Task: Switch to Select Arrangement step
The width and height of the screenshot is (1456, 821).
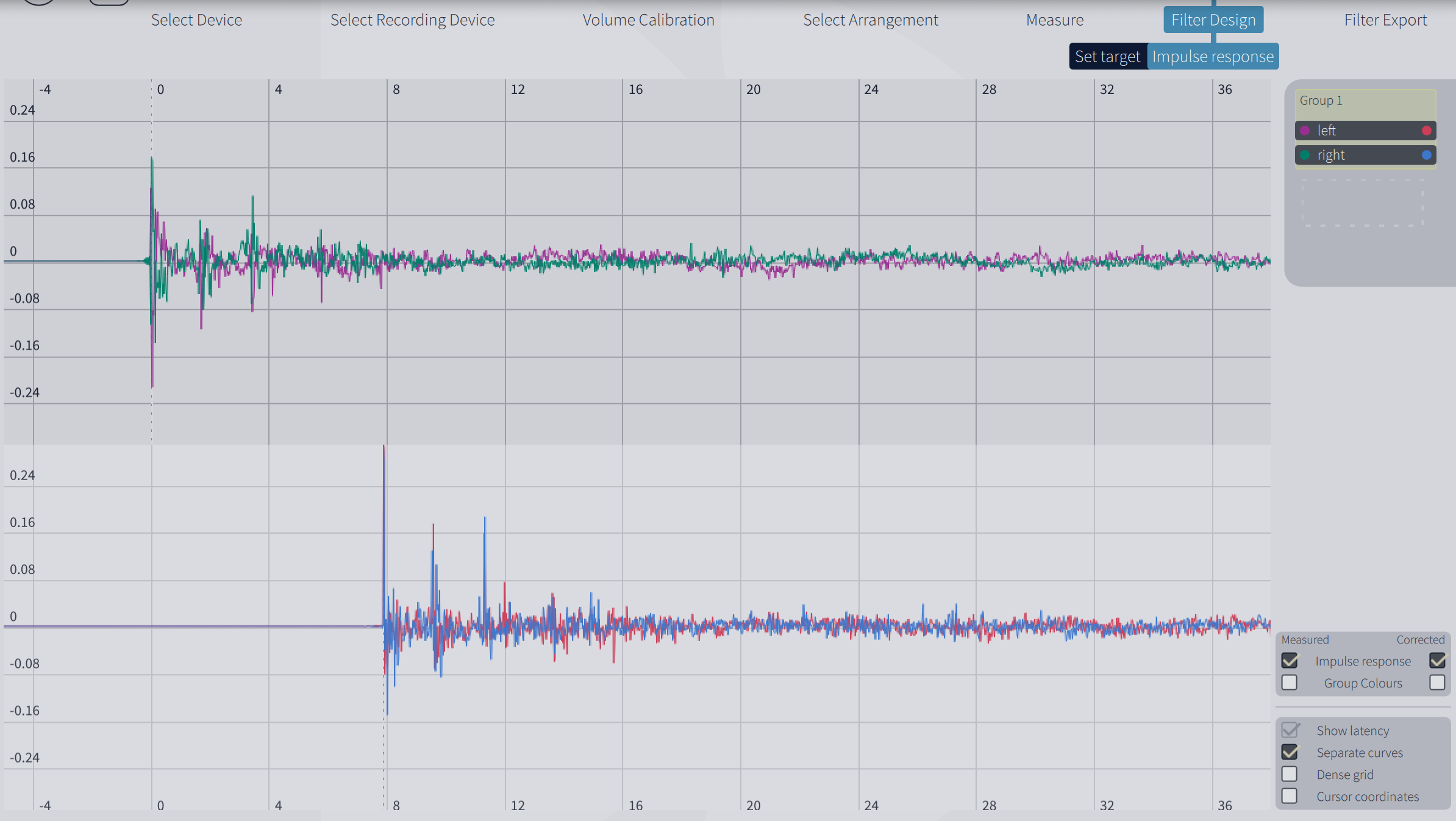Action: pos(870,20)
